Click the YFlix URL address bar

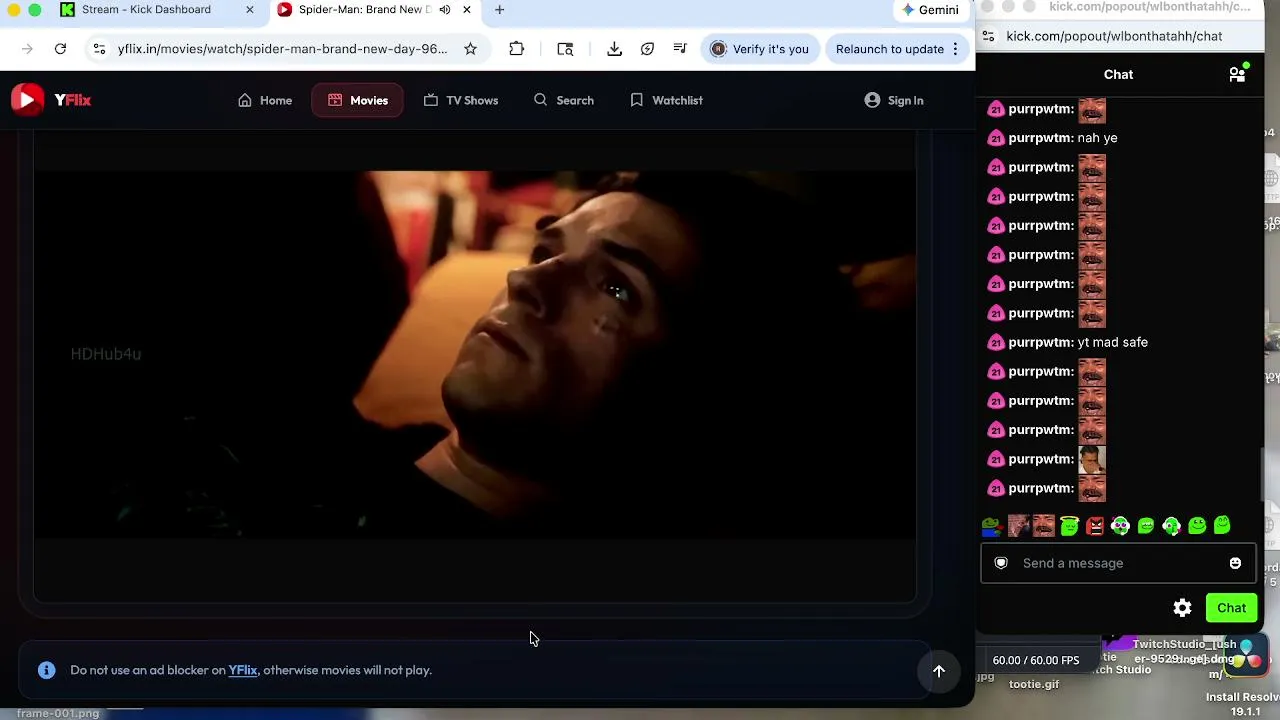click(282, 49)
